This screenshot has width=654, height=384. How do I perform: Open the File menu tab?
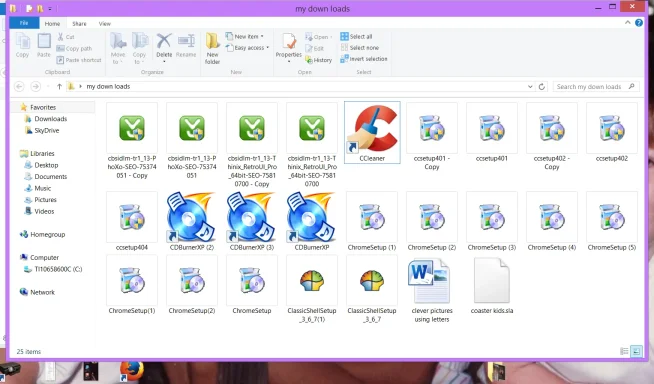[x=24, y=23]
